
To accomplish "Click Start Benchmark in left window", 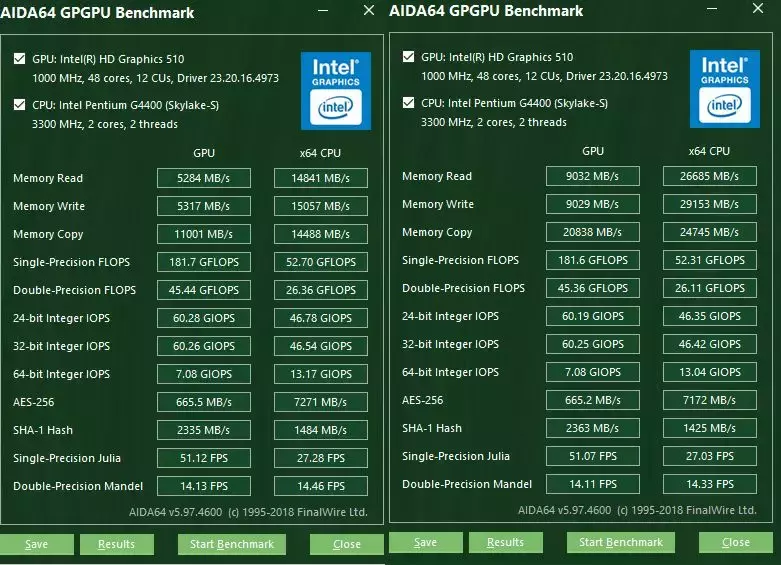I will pos(232,544).
